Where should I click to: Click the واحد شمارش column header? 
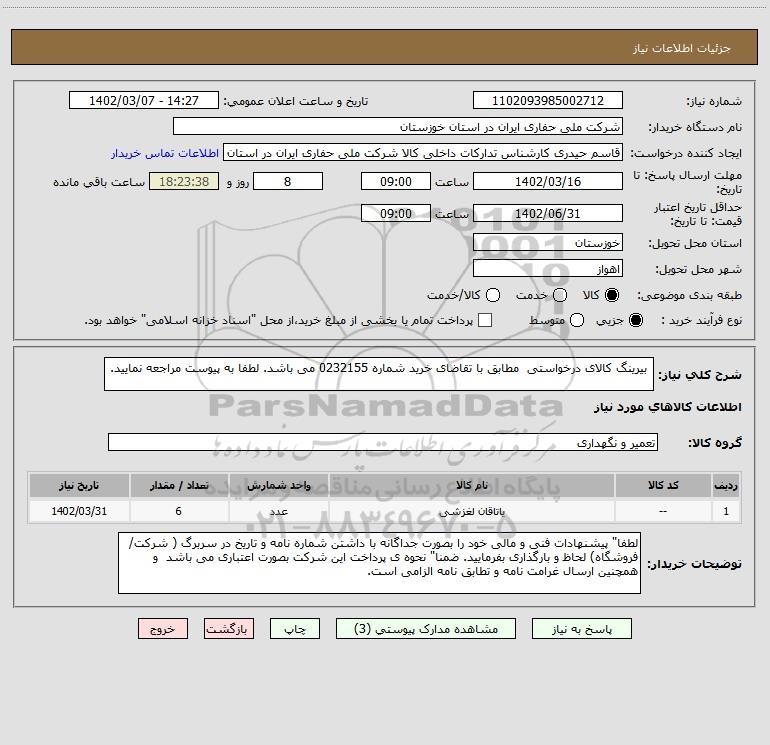[x=278, y=485]
